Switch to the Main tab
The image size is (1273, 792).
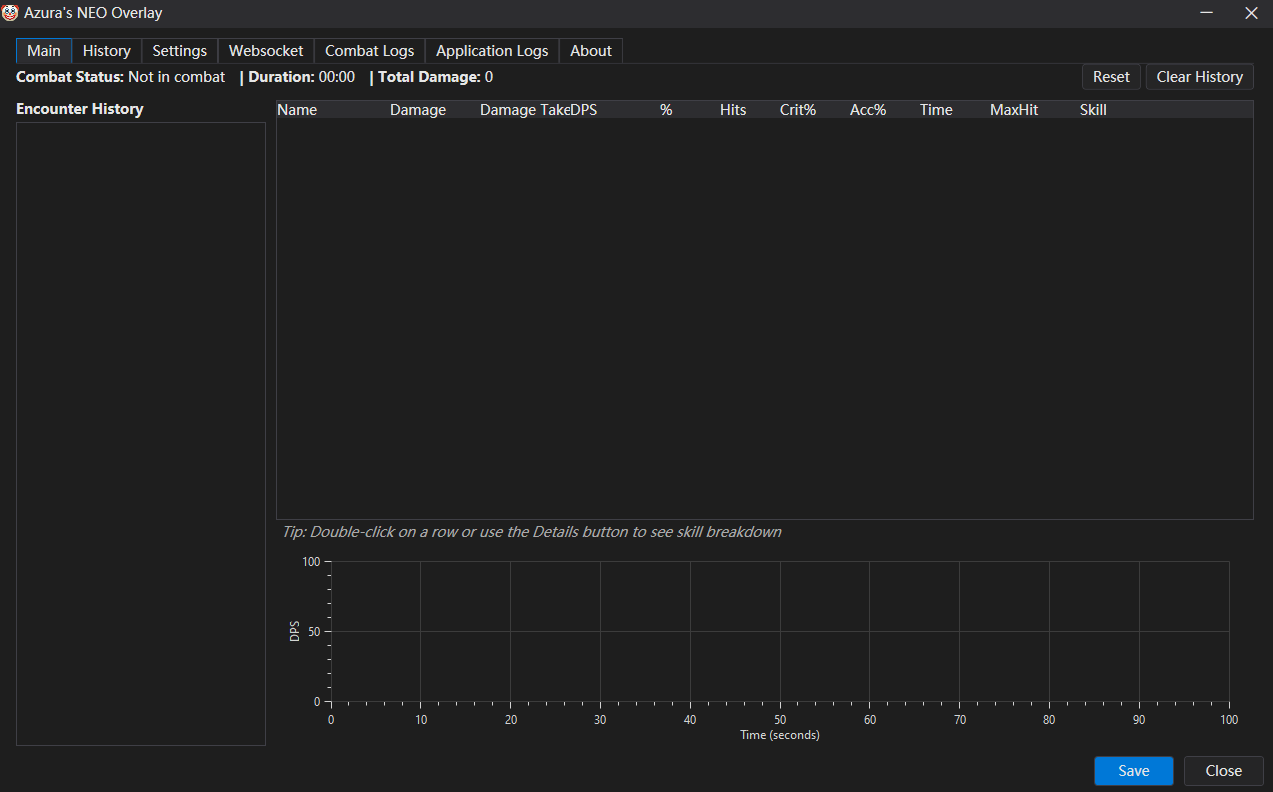[x=44, y=51]
